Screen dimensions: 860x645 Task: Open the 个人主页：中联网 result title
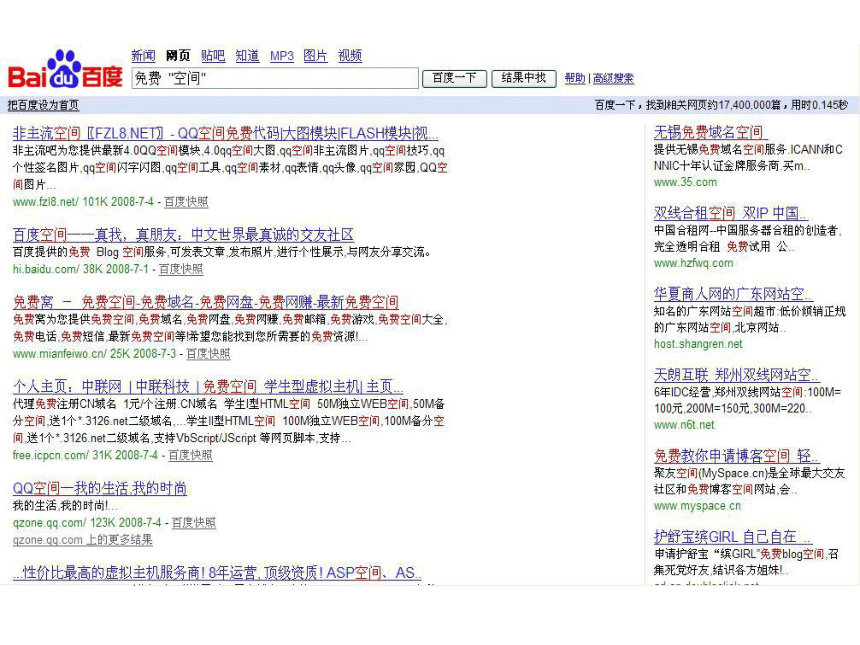(x=208, y=387)
